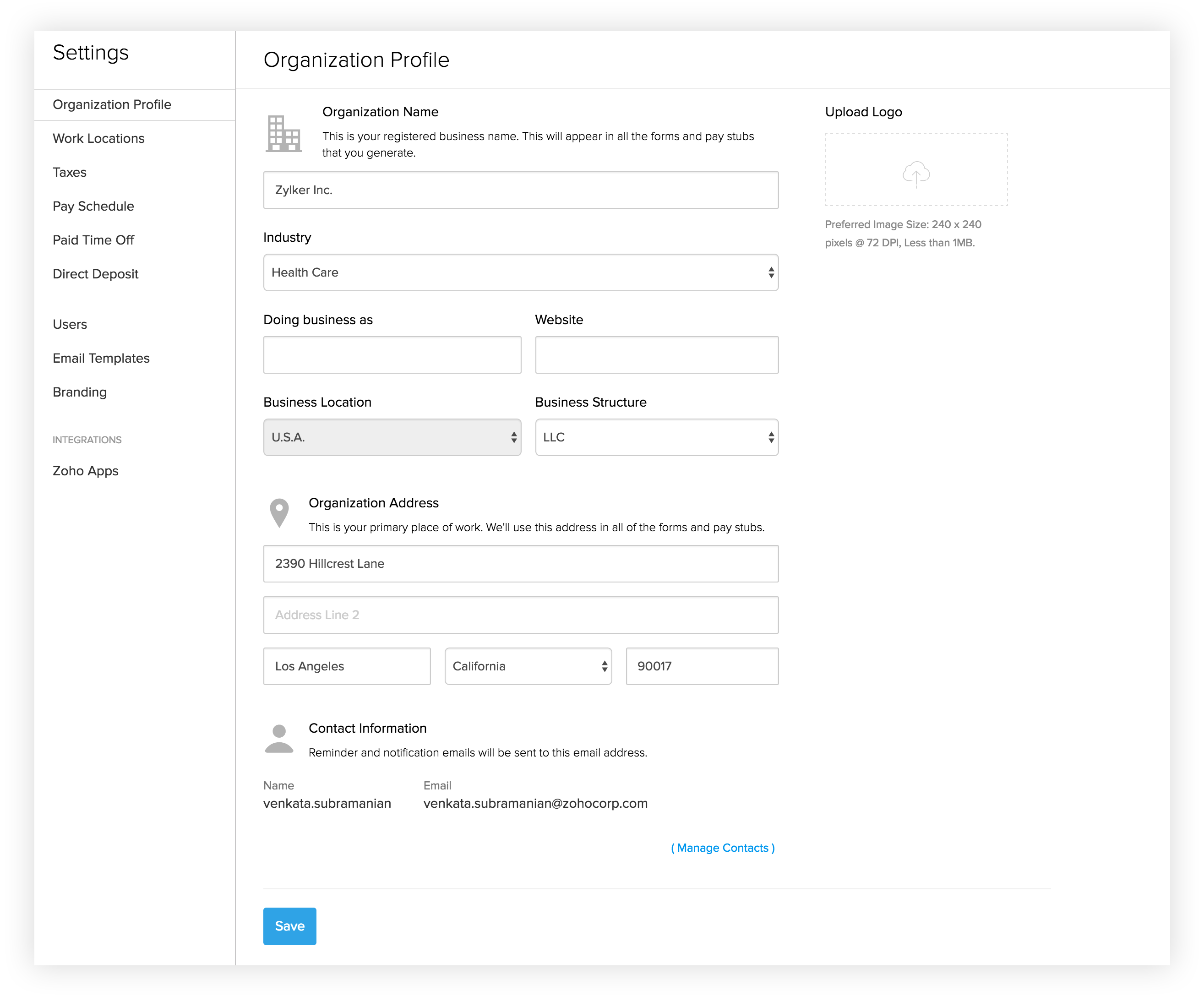
Task: Click the Manage Contacts link
Action: (723, 848)
